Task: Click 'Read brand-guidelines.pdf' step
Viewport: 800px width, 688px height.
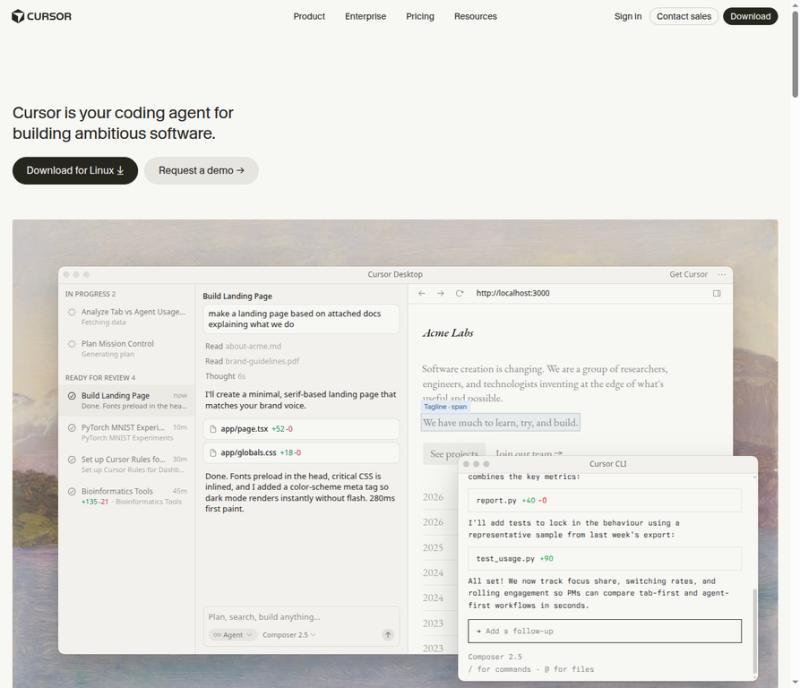Action: [x=252, y=361]
